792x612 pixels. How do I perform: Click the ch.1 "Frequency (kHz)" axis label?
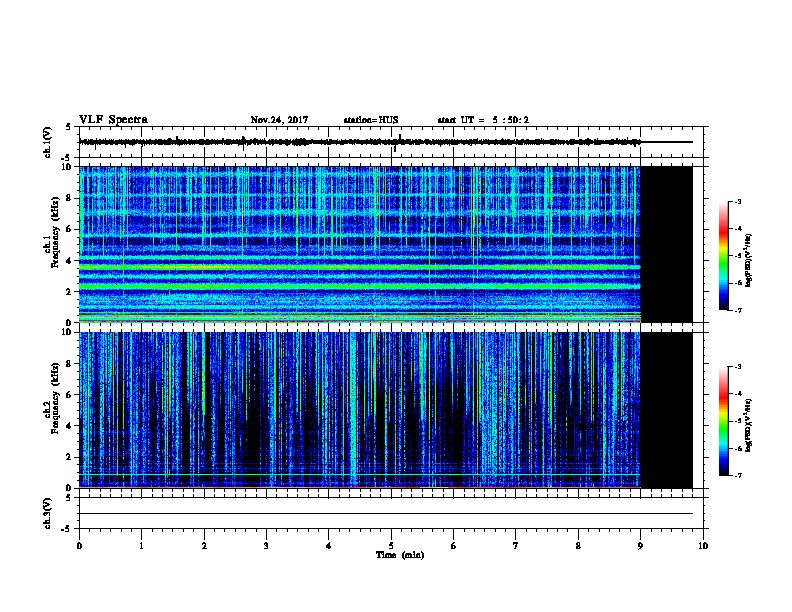click(55, 232)
